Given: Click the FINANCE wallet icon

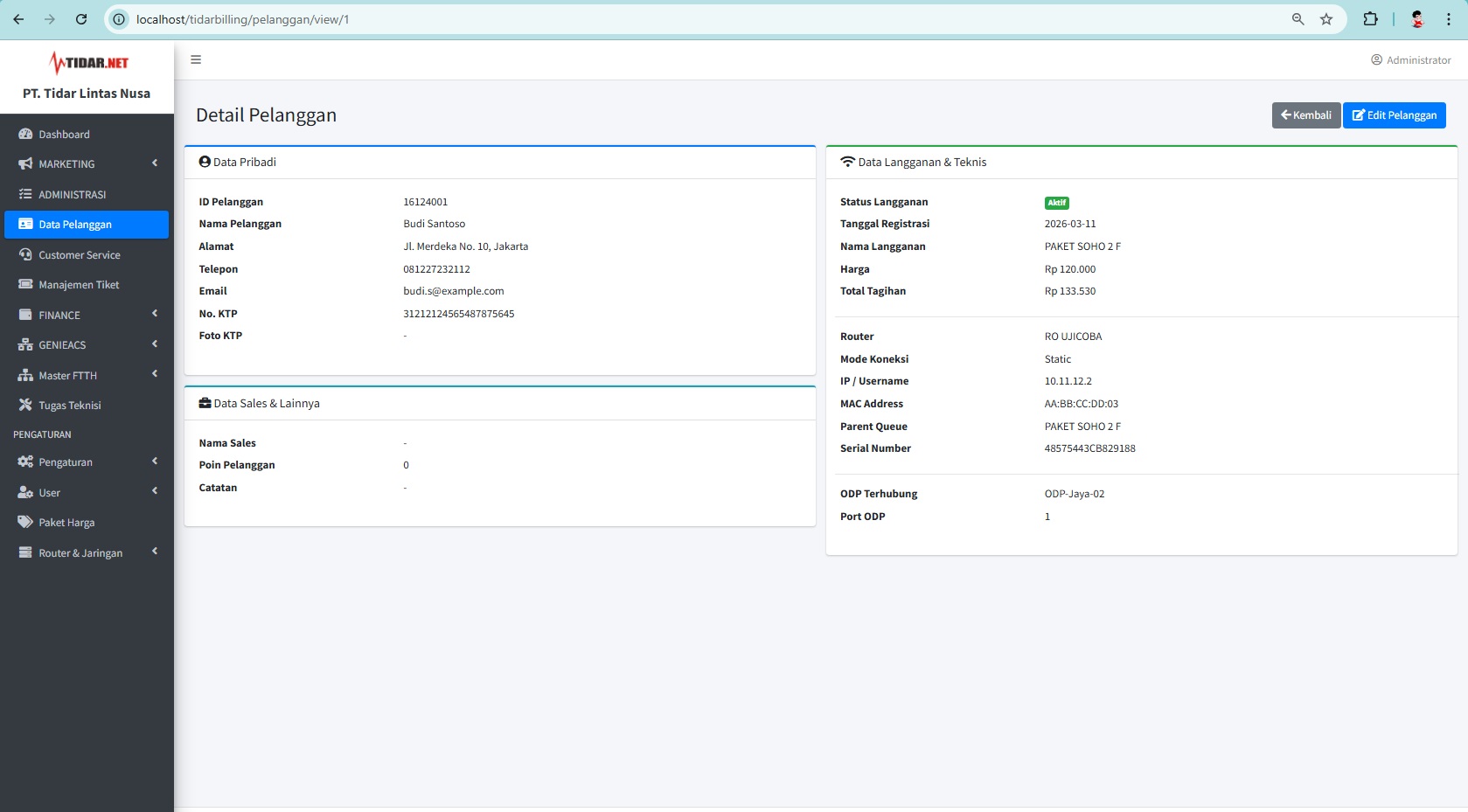Looking at the screenshot, I should click(25, 315).
